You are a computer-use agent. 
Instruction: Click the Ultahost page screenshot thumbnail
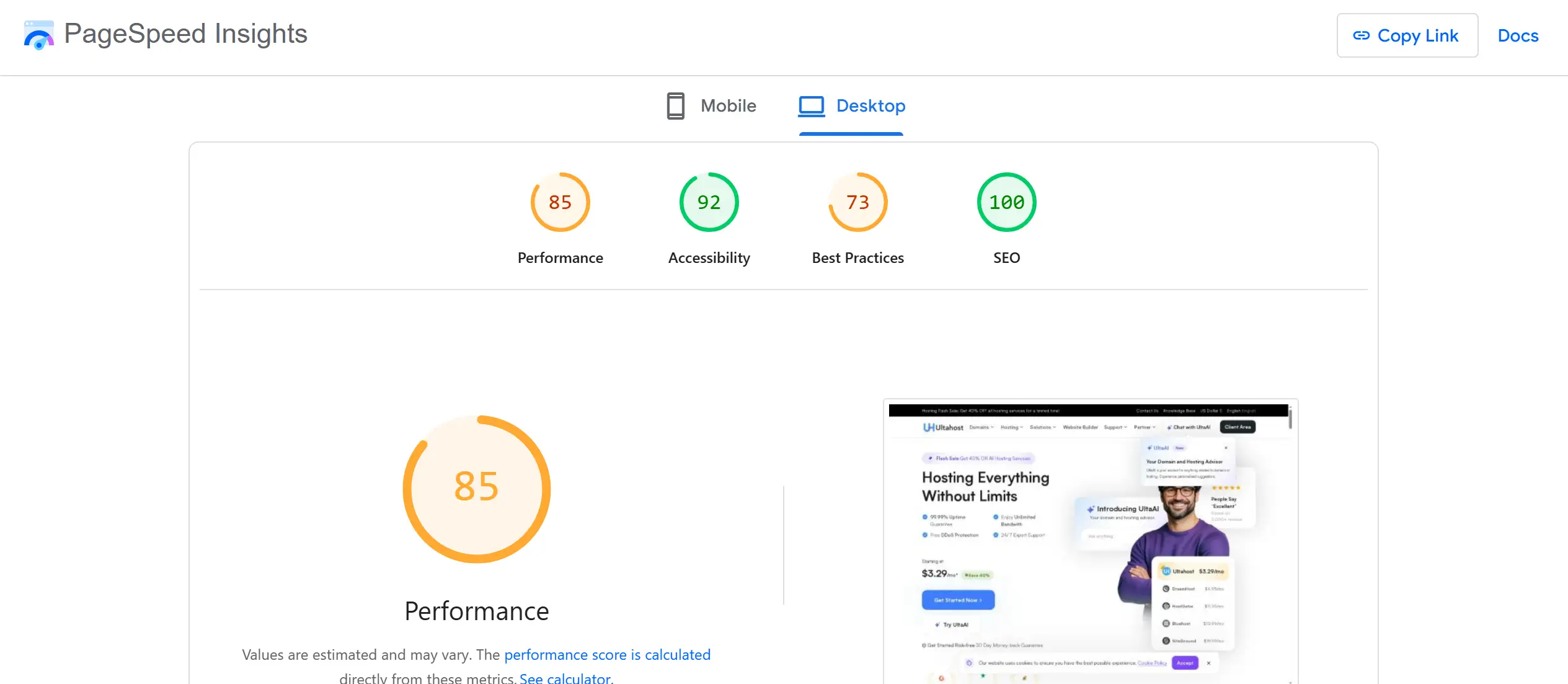click(x=1090, y=541)
